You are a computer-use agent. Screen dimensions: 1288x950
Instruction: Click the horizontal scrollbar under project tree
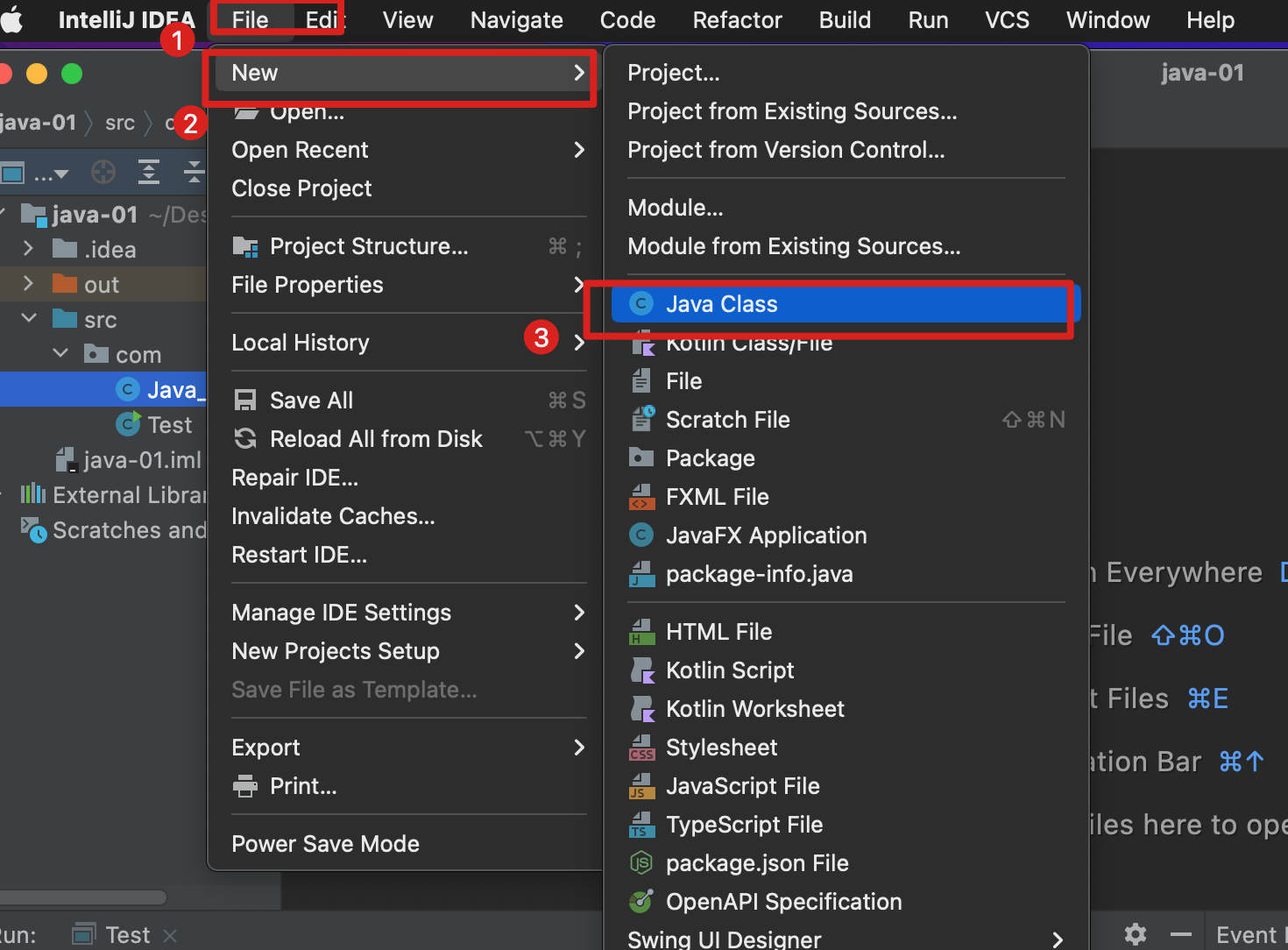click(x=83, y=897)
